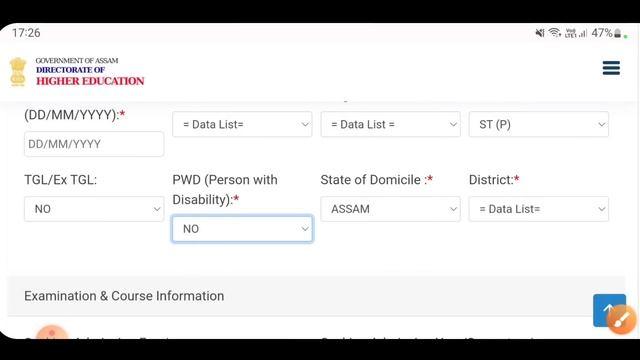Change State of Domicile from ASSAM
The image size is (640, 360).
(x=390, y=209)
